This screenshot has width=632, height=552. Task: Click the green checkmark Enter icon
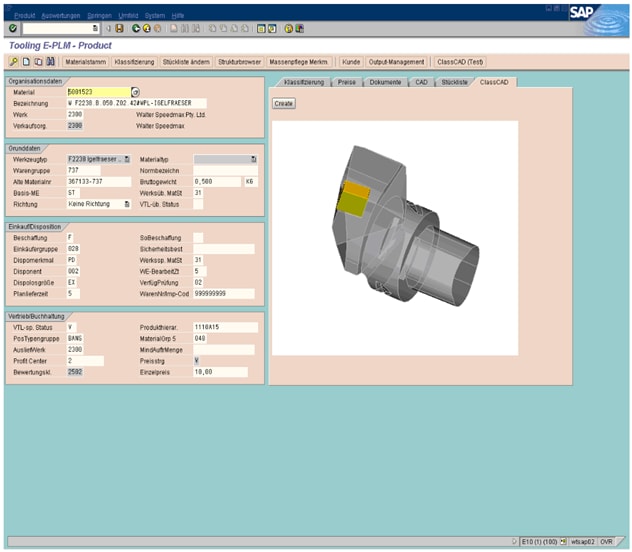(x=13, y=28)
